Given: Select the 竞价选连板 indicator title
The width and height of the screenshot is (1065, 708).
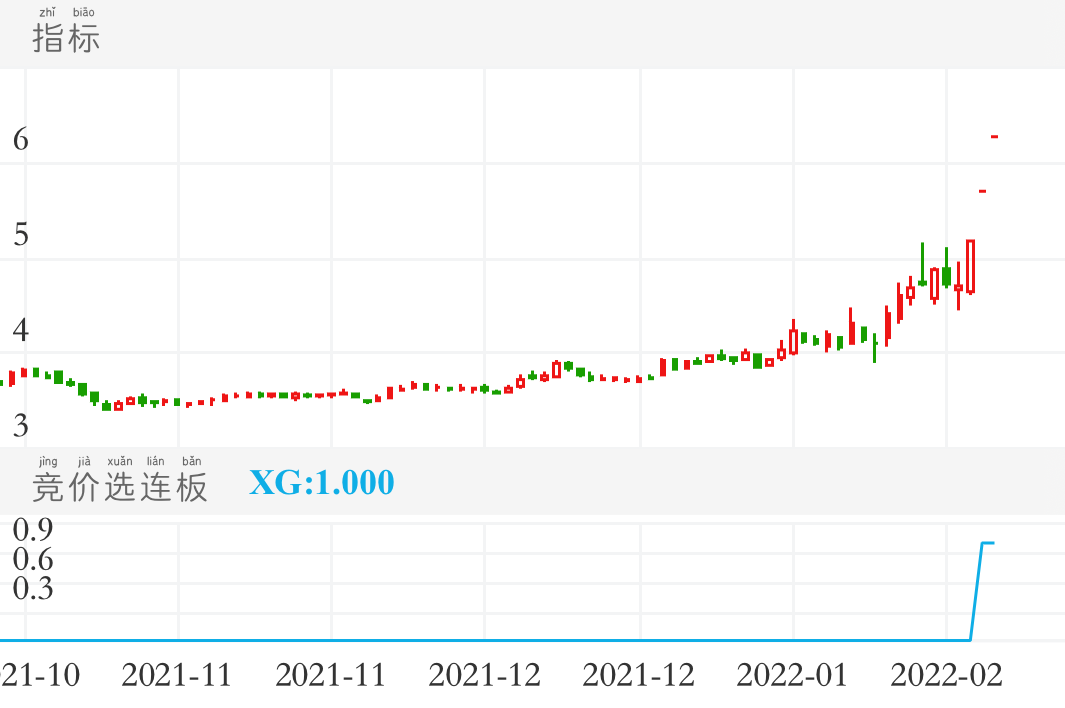Looking at the screenshot, I should (x=120, y=486).
